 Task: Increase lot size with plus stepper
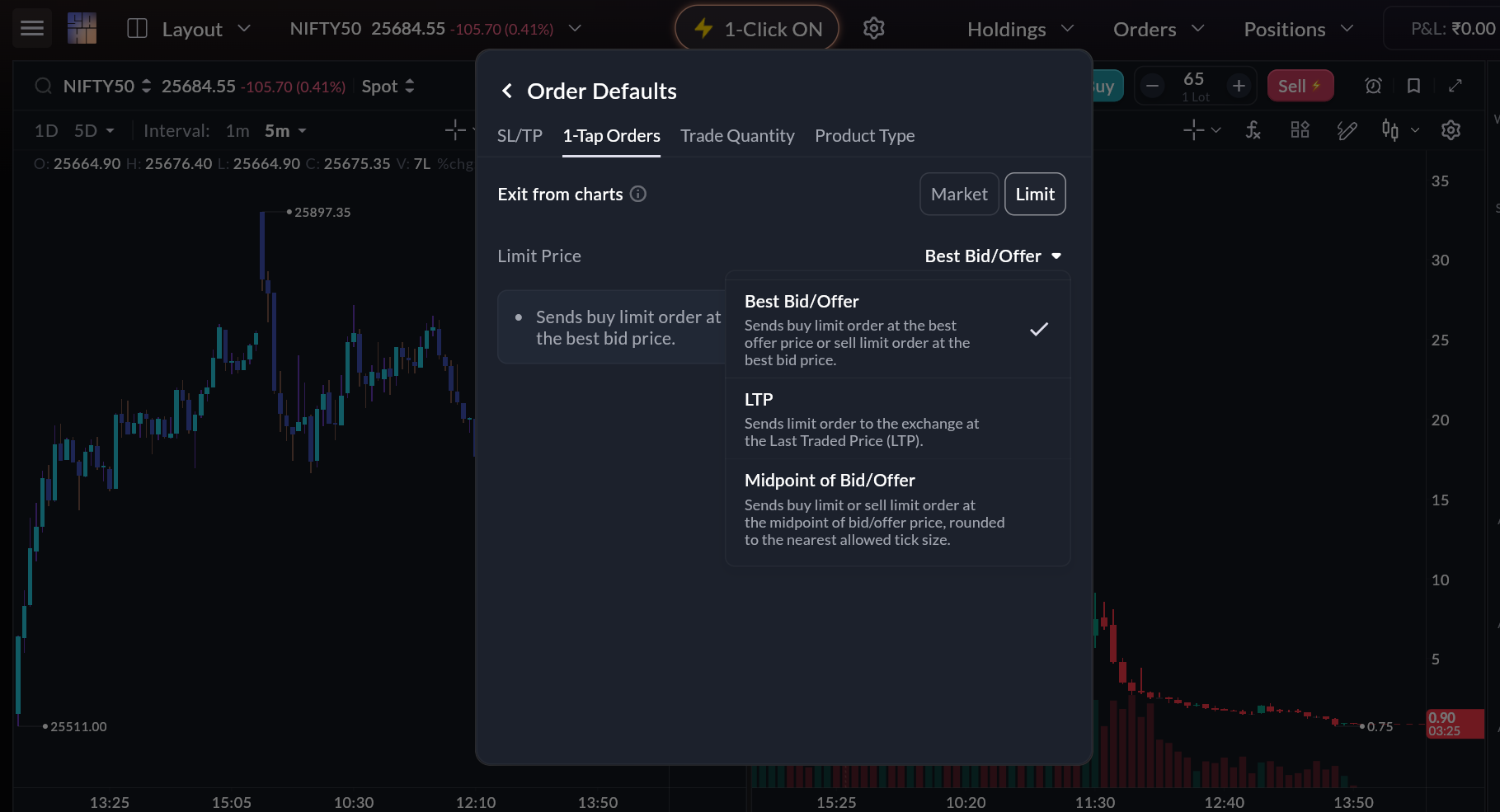click(x=1239, y=84)
